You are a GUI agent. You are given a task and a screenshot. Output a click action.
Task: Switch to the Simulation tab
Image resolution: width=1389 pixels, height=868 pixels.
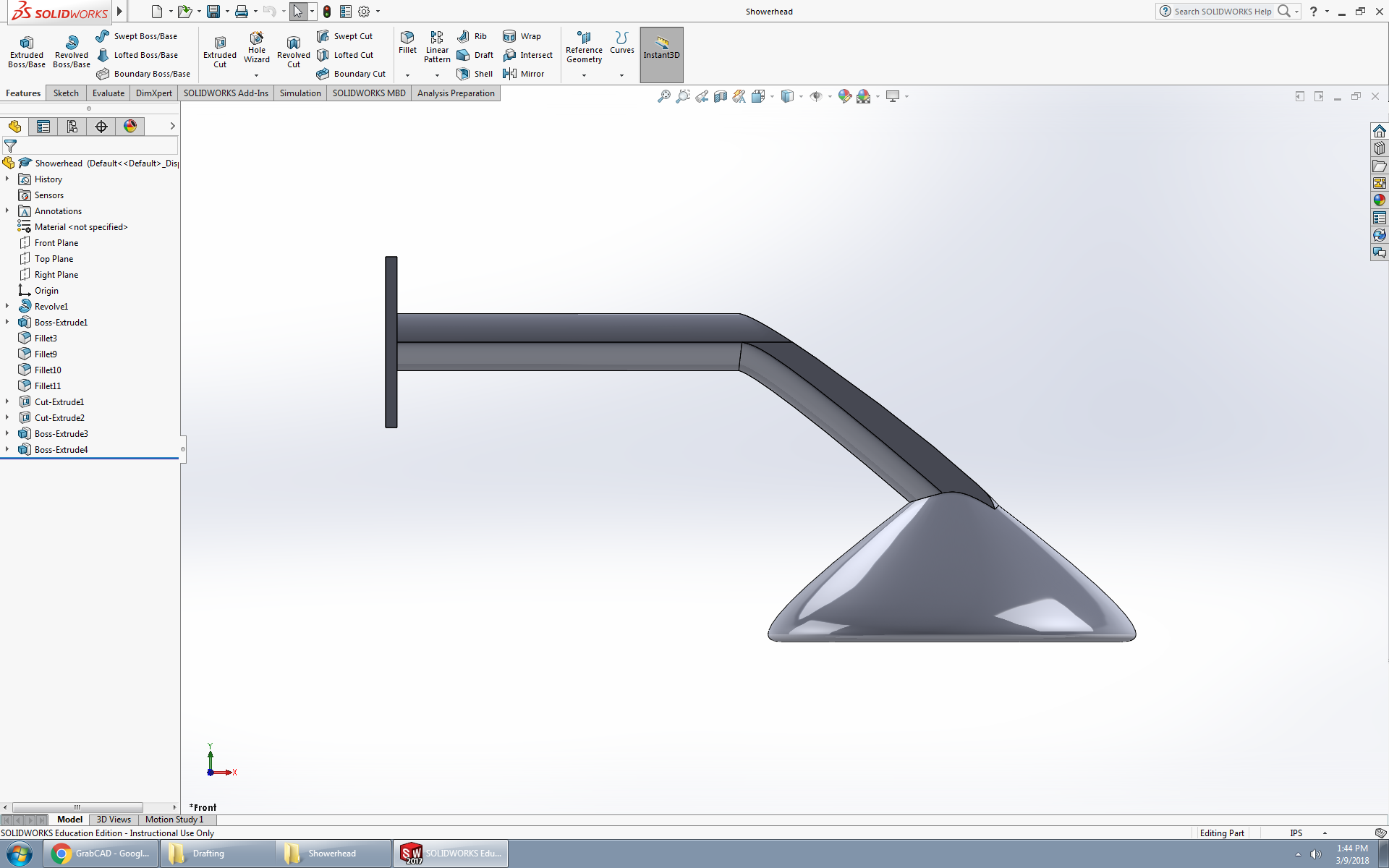300,93
